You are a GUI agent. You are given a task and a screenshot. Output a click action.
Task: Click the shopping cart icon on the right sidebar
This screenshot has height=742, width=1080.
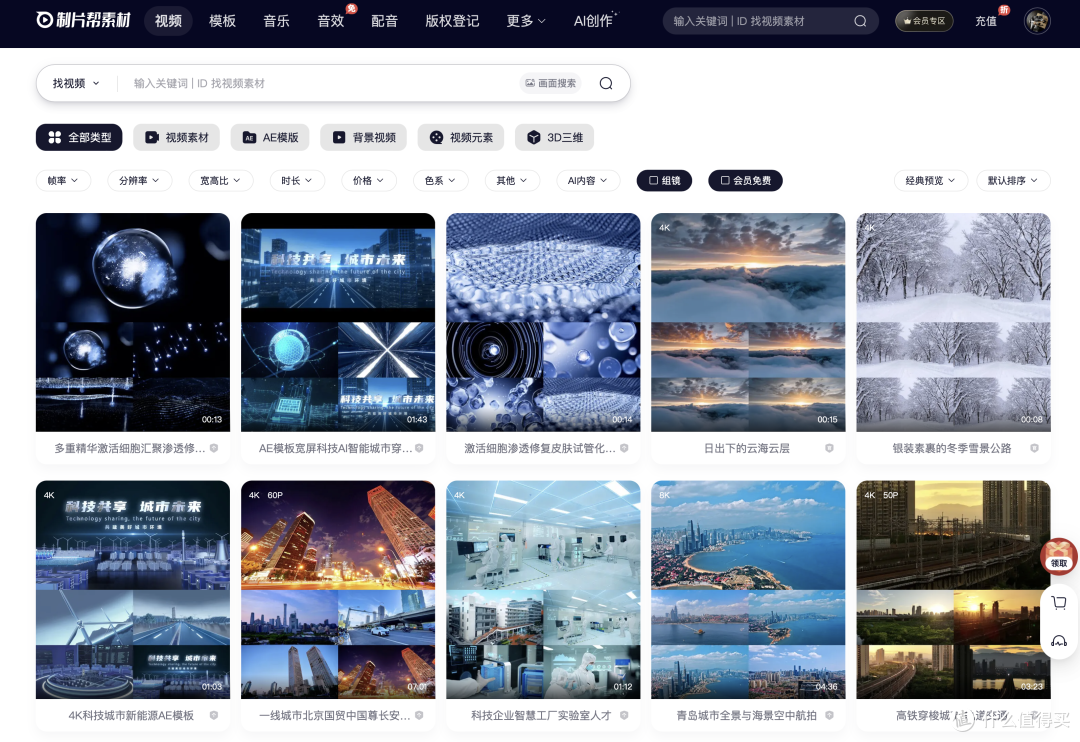(x=1059, y=603)
